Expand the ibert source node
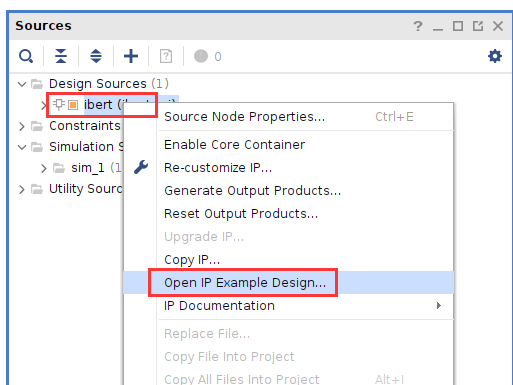 (x=44, y=105)
